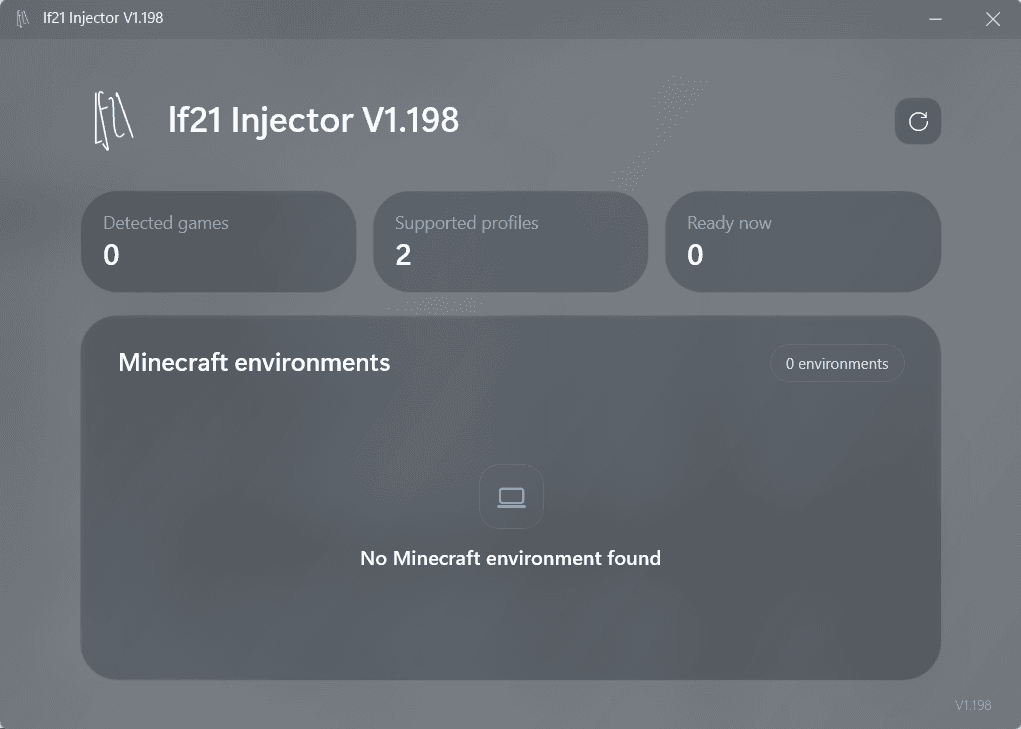Click the Detected games value 0
Viewport: 1021px width, 729px height.
tap(111, 254)
